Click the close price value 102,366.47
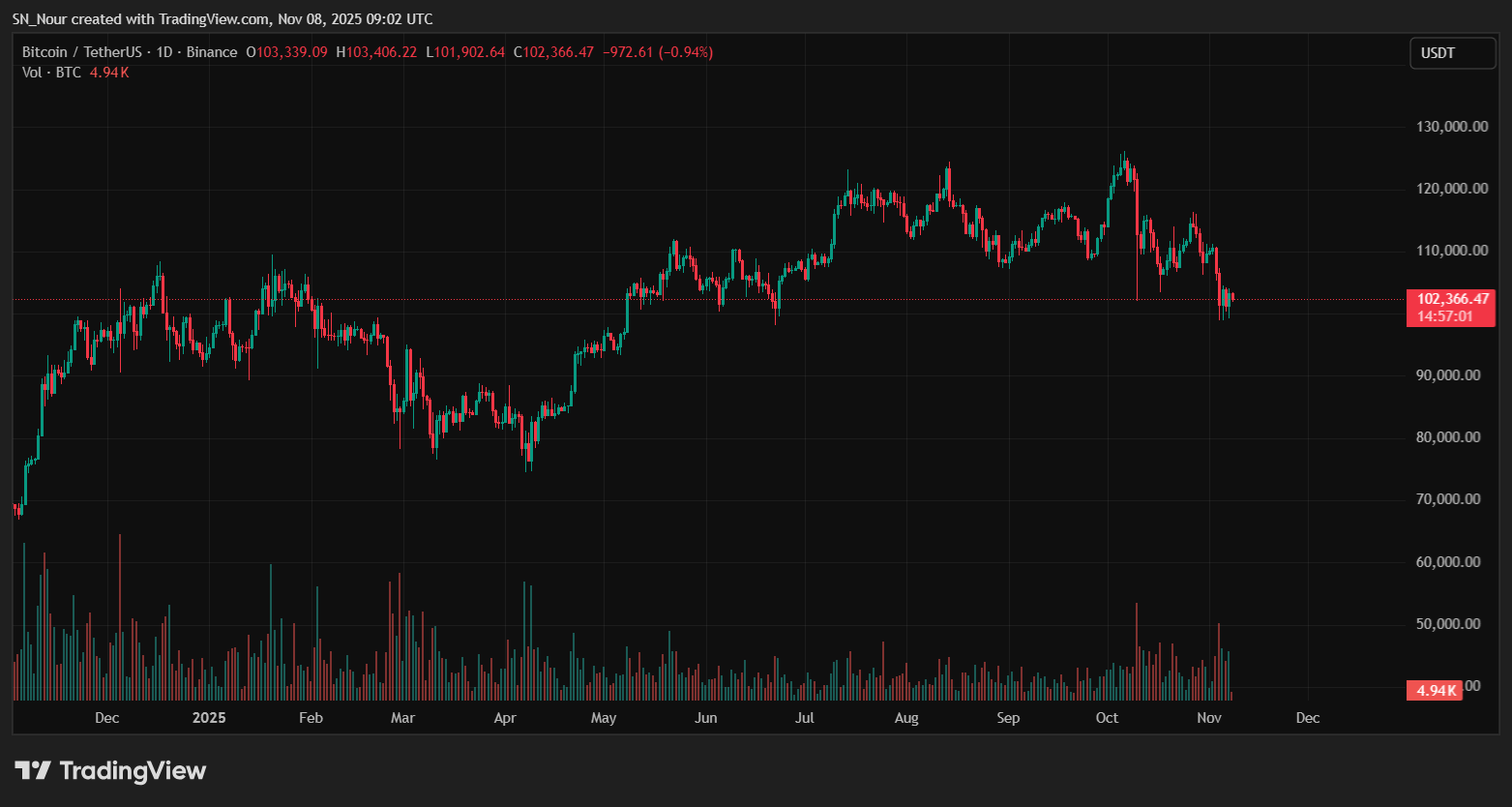The image size is (1512, 807). click(551, 51)
